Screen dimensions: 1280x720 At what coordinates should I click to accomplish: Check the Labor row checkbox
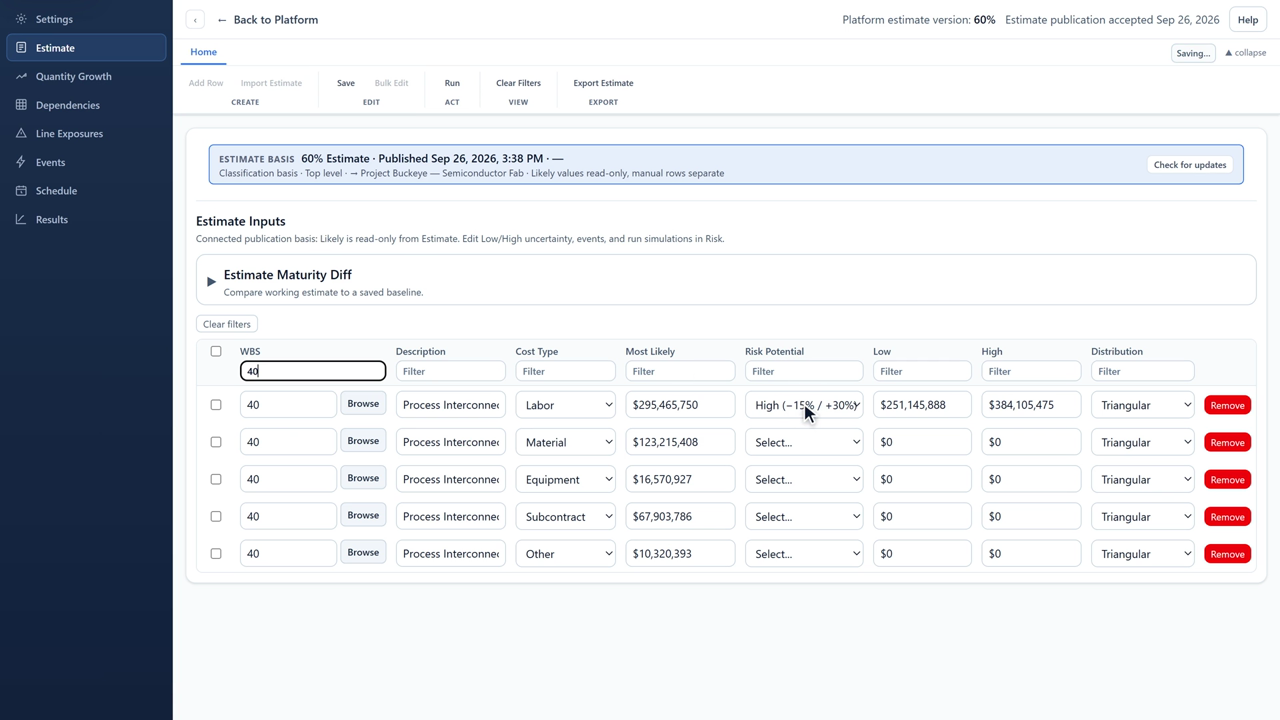pyautogui.click(x=216, y=405)
